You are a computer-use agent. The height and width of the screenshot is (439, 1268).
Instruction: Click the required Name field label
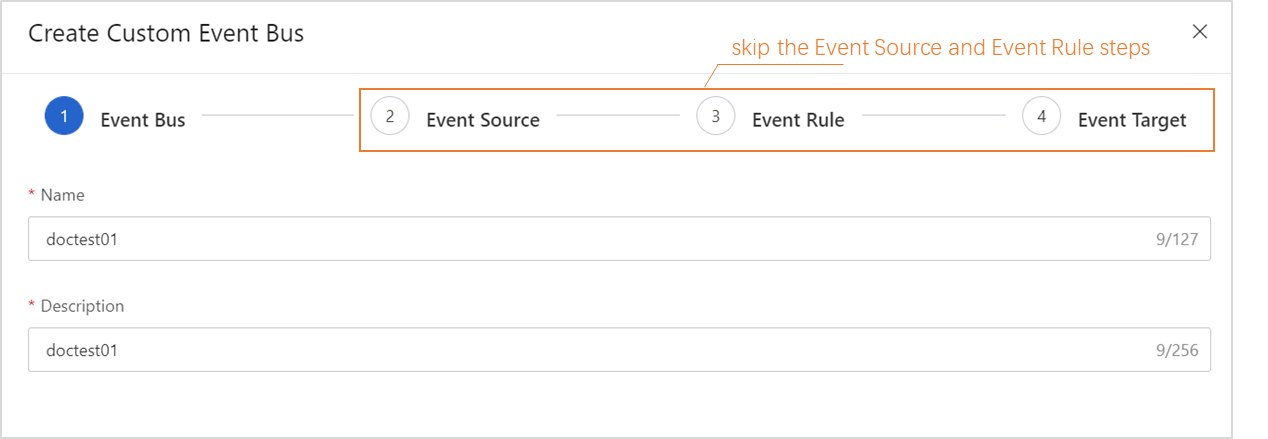[62, 195]
